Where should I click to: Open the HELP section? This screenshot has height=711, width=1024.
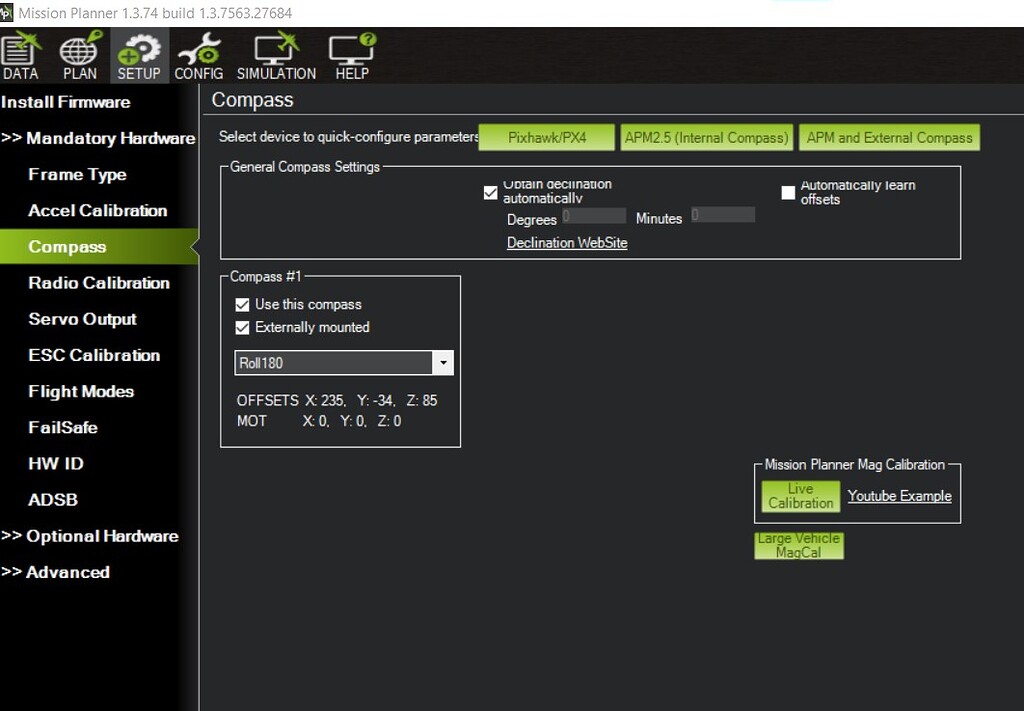351,55
